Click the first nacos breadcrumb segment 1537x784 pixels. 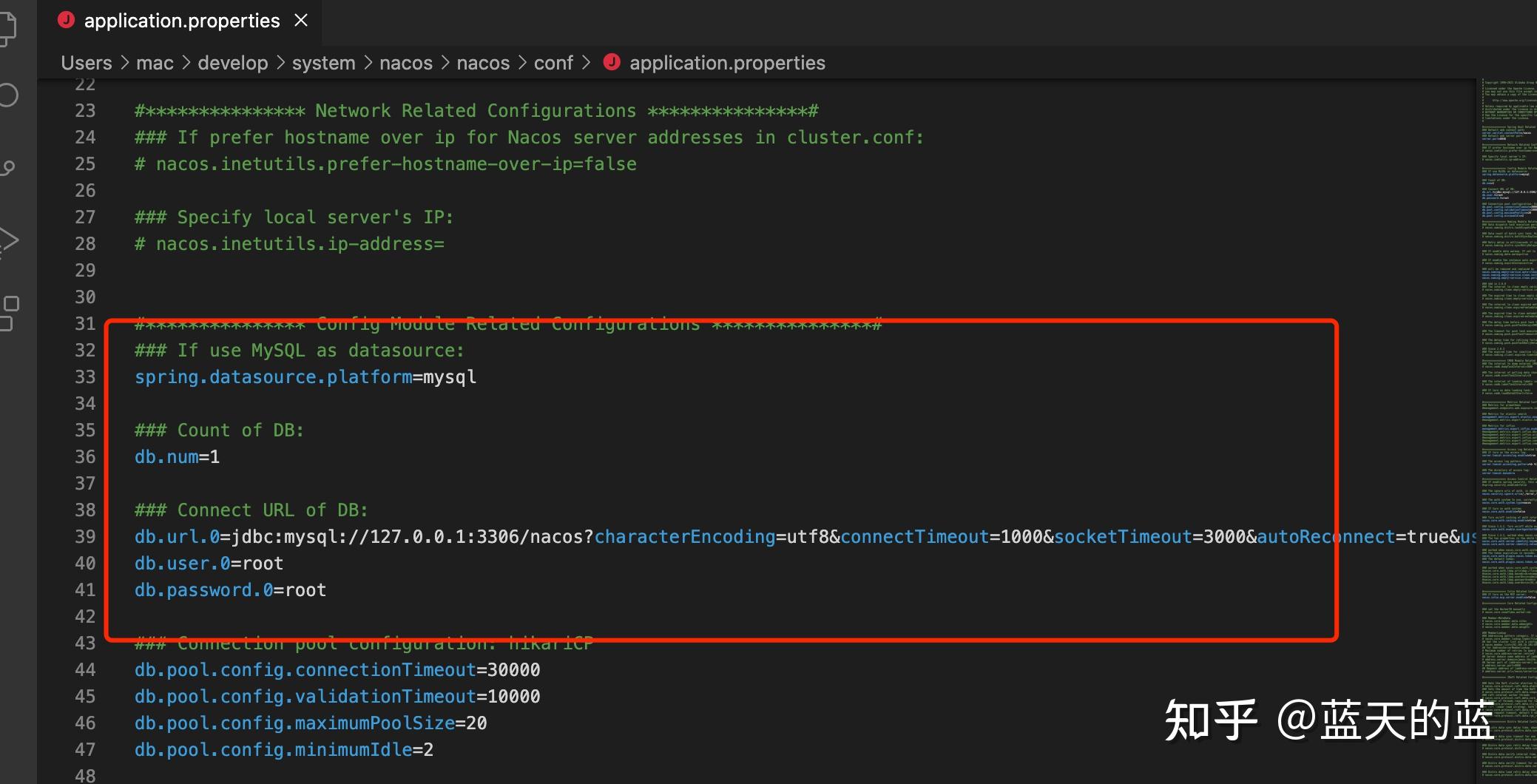406,63
